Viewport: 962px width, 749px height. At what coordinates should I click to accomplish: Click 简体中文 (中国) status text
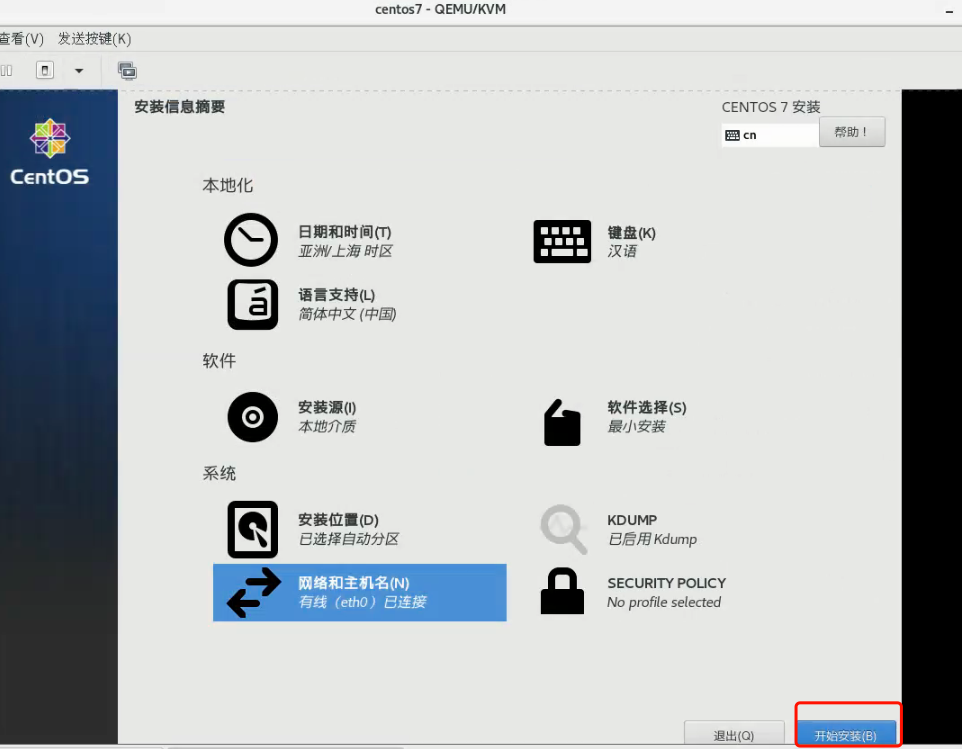pos(347,314)
